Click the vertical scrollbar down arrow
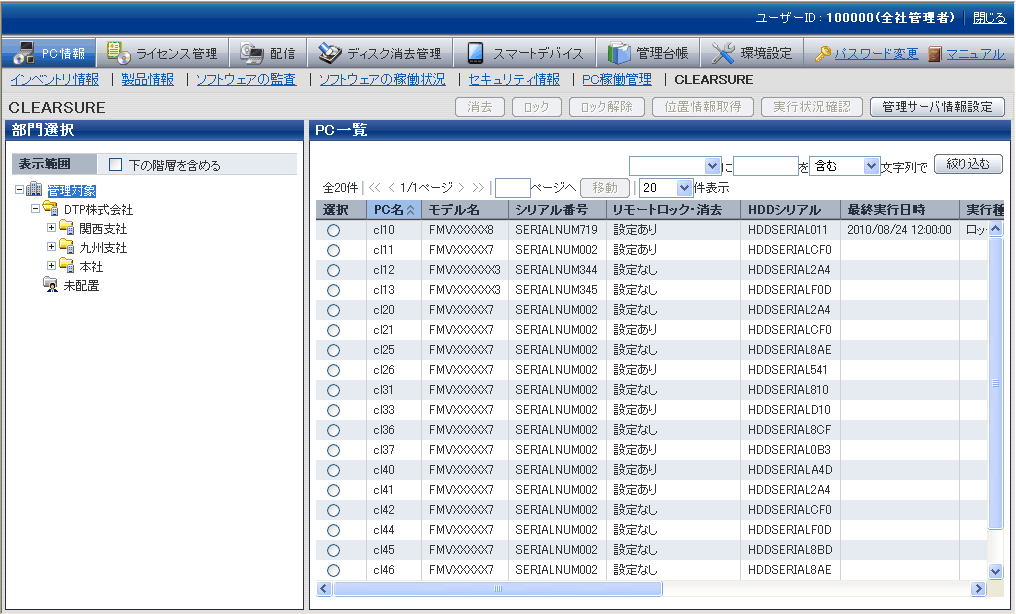 pyautogui.click(x=996, y=571)
